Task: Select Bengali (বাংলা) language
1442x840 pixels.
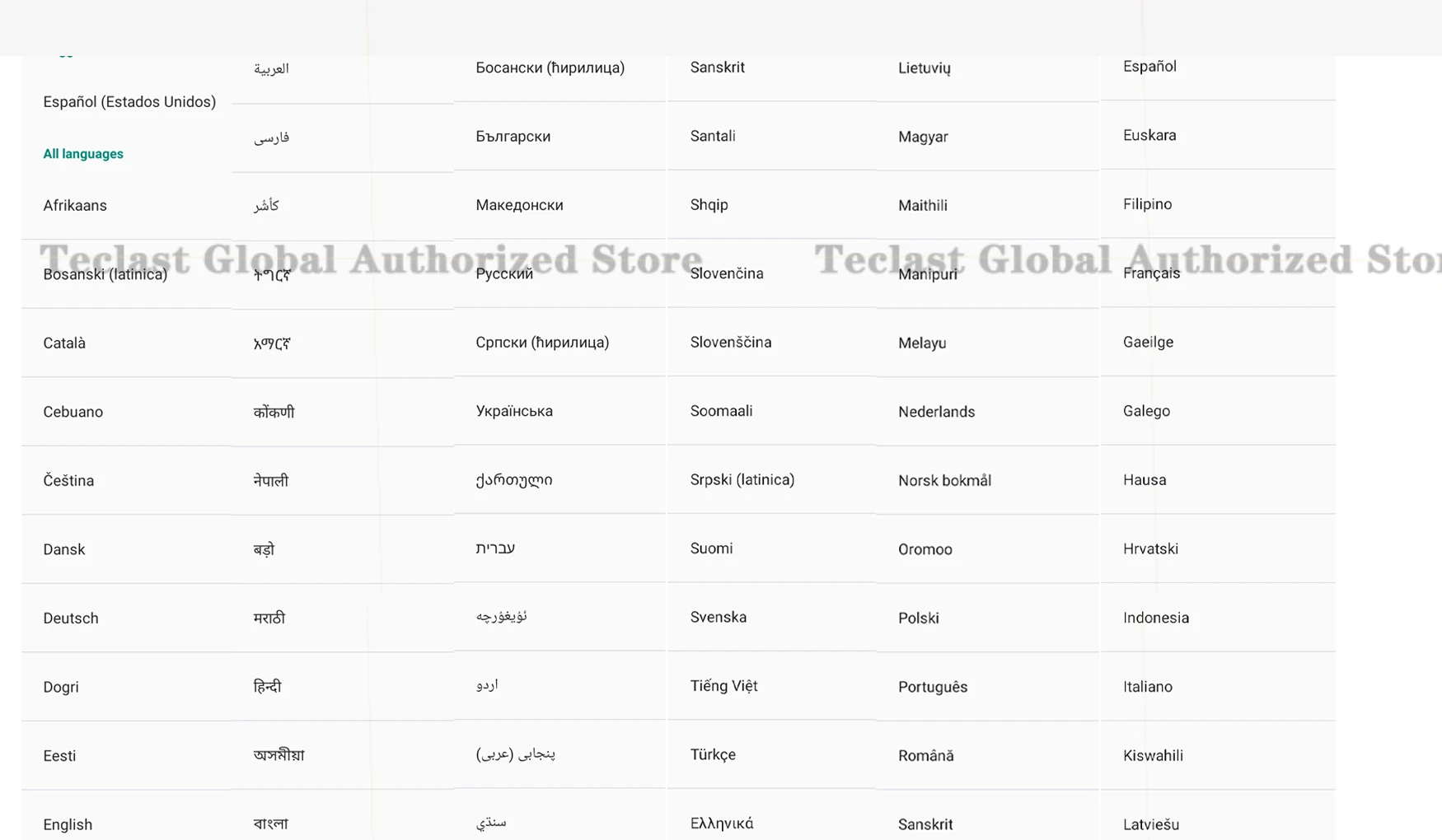Action: (x=270, y=824)
